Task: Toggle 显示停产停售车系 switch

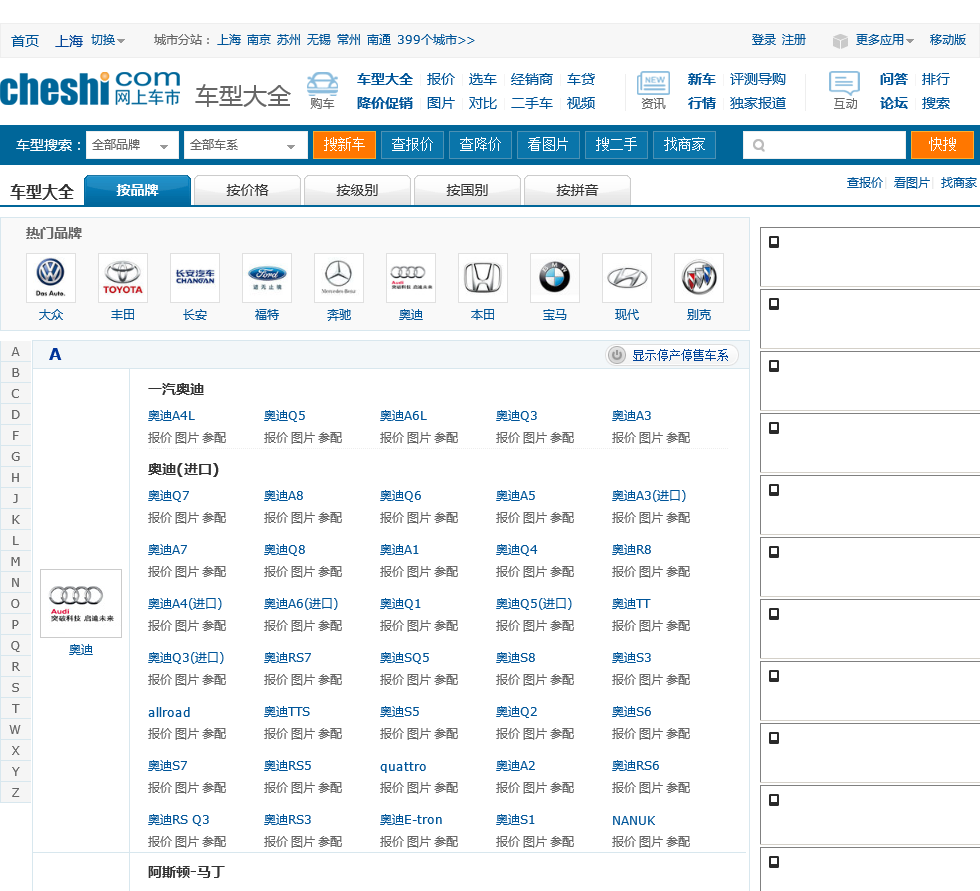Action: point(672,355)
